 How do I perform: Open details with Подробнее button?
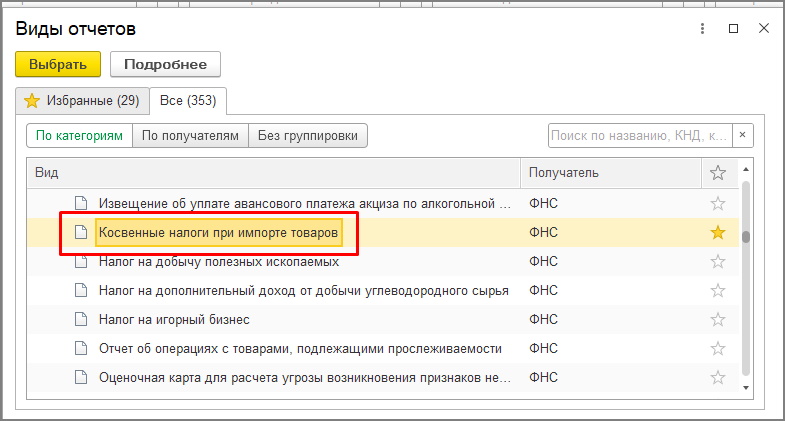pyautogui.click(x=165, y=64)
